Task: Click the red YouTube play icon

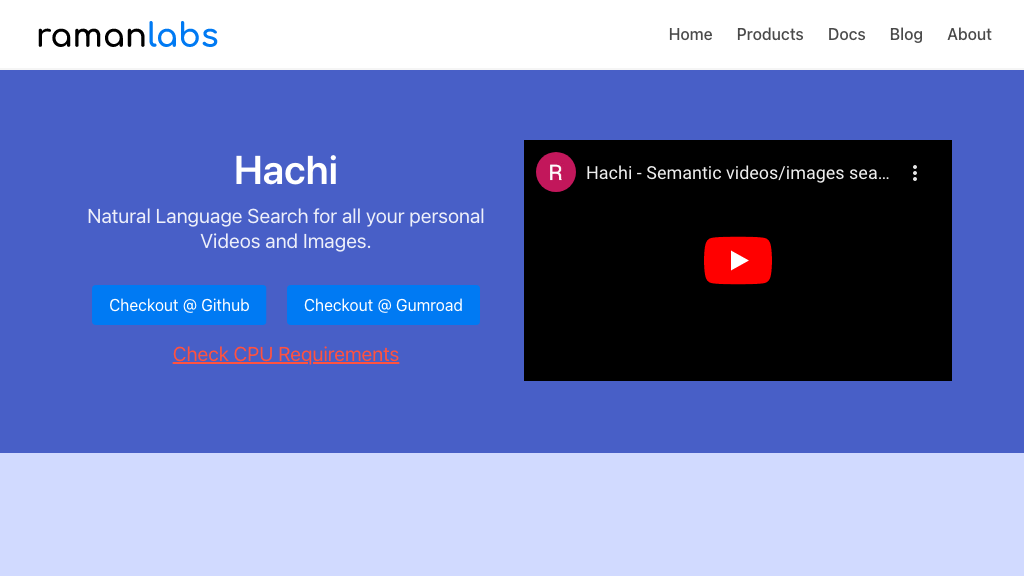Action: click(x=738, y=260)
